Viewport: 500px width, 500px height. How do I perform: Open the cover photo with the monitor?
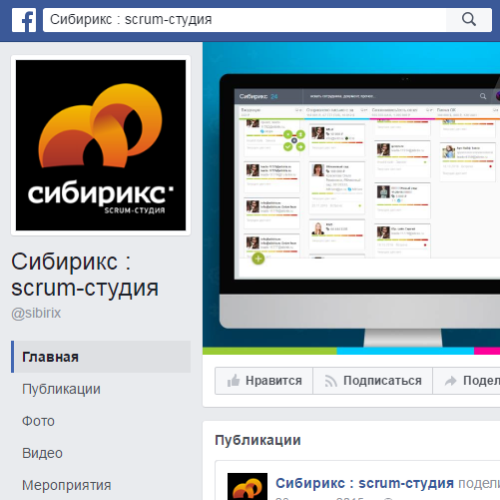pos(351,198)
